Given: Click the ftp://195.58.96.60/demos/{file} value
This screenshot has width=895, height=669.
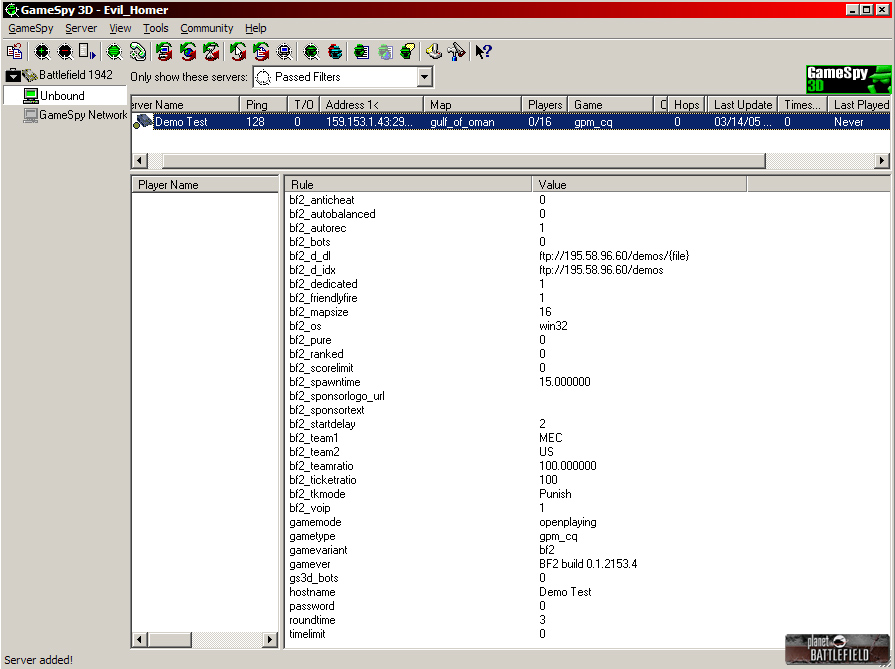Looking at the screenshot, I should click(614, 256).
